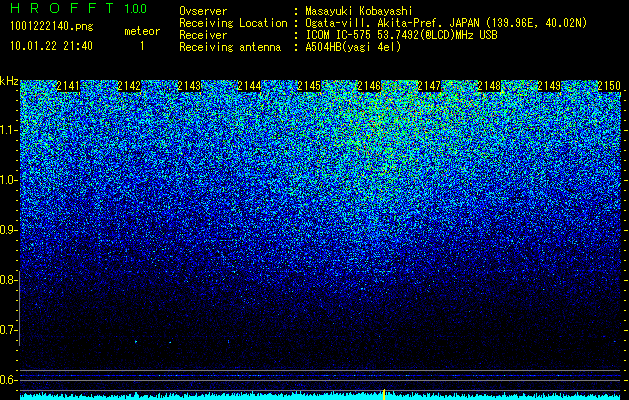Click the HROFFT 1.0.0 title text
This screenshot has width=629, height=400.
79,8
